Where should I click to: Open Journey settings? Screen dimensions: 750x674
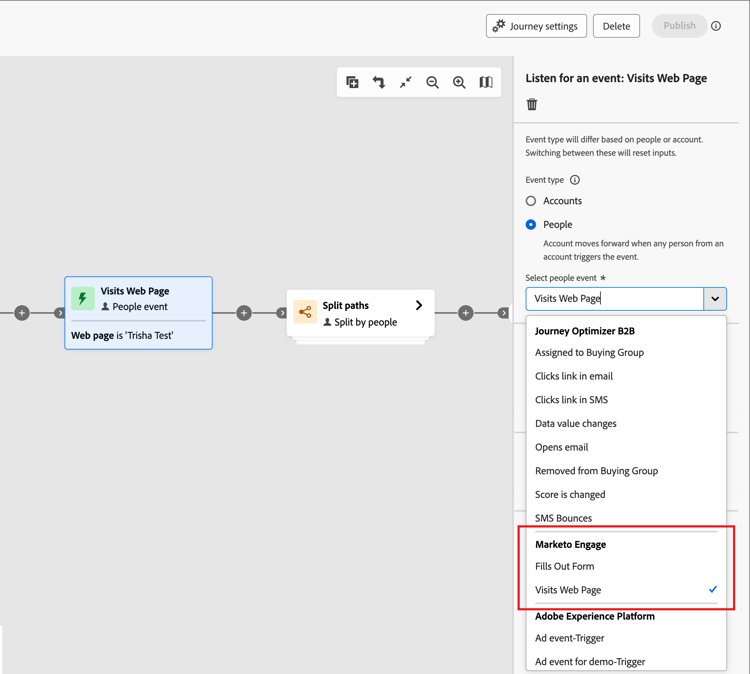click(x=537, y=26)
